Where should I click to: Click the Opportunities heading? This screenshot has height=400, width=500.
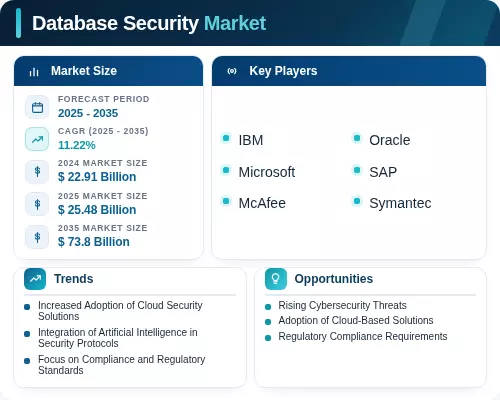(x=334, y=279)
